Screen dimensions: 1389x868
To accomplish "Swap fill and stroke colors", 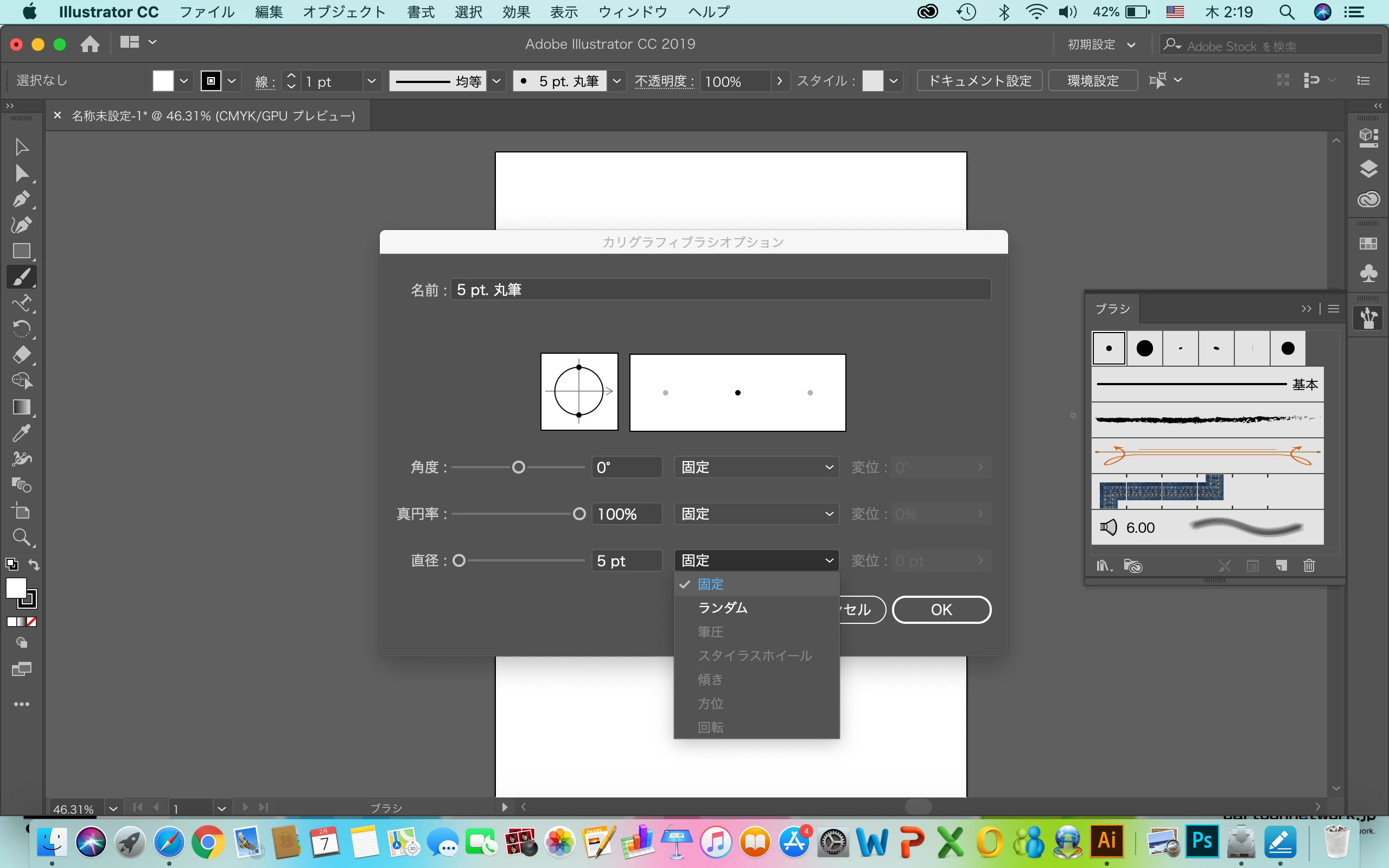I will 34,565.
